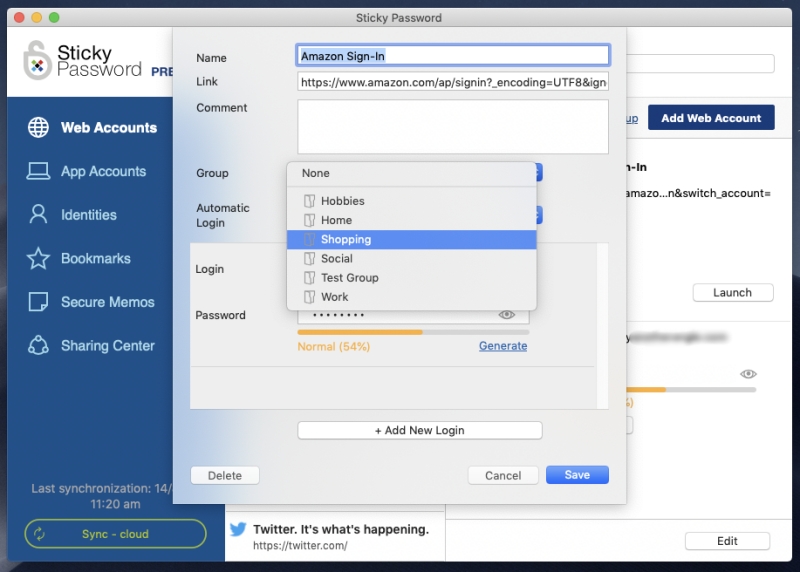Click the last synchronization status text
Screen dimensions: 800x572
click(x=102, y=496)
